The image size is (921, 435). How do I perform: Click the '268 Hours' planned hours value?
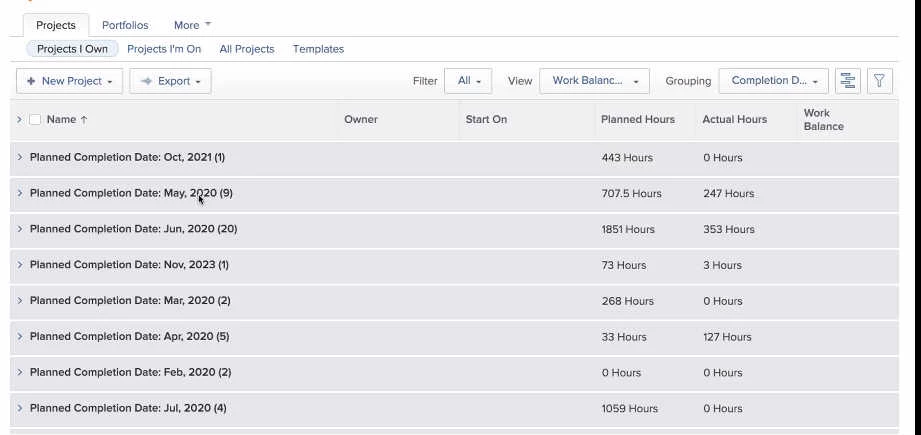[x=627, y=301]
